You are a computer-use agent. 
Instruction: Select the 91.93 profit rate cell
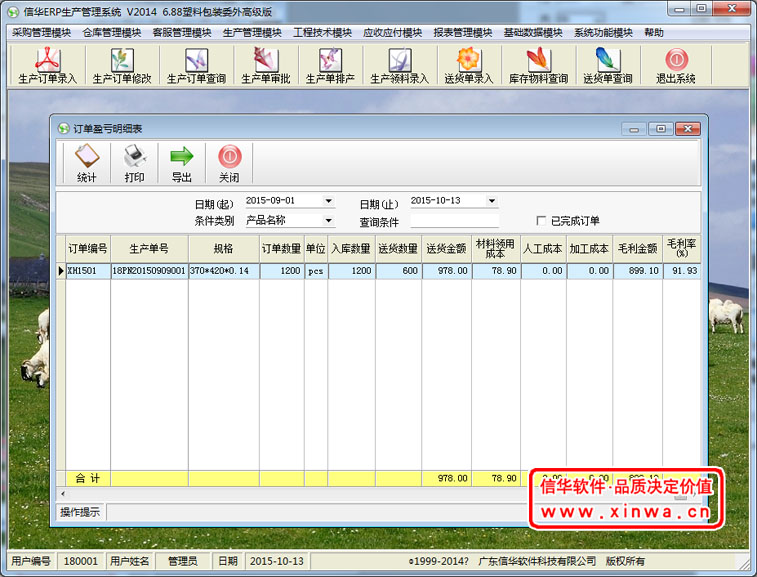click(x=681, y=271)
